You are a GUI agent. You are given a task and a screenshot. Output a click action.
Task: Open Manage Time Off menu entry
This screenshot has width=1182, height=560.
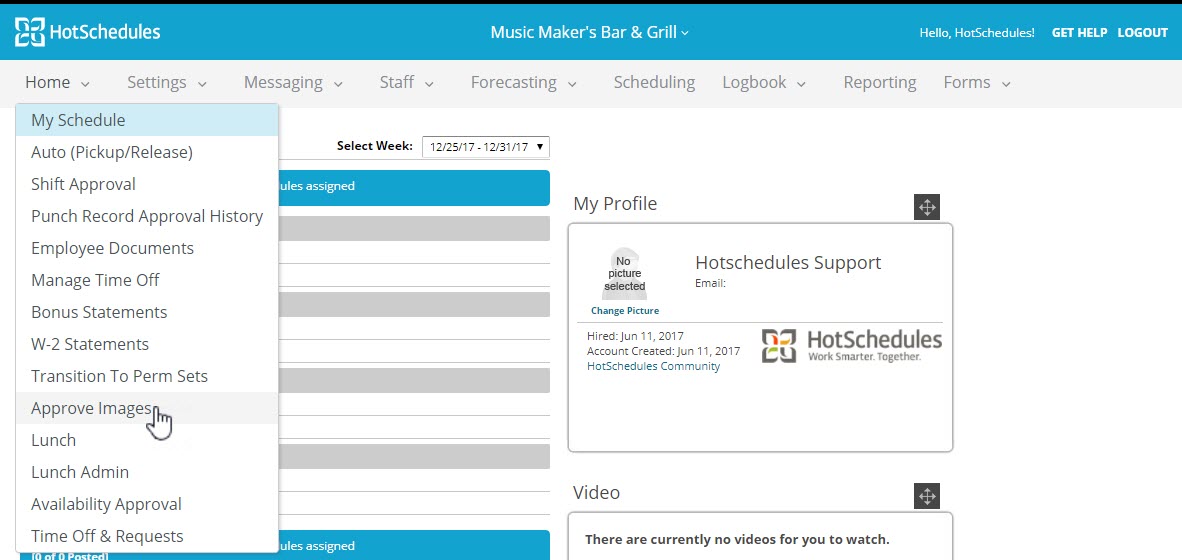(x=95, y=280)
